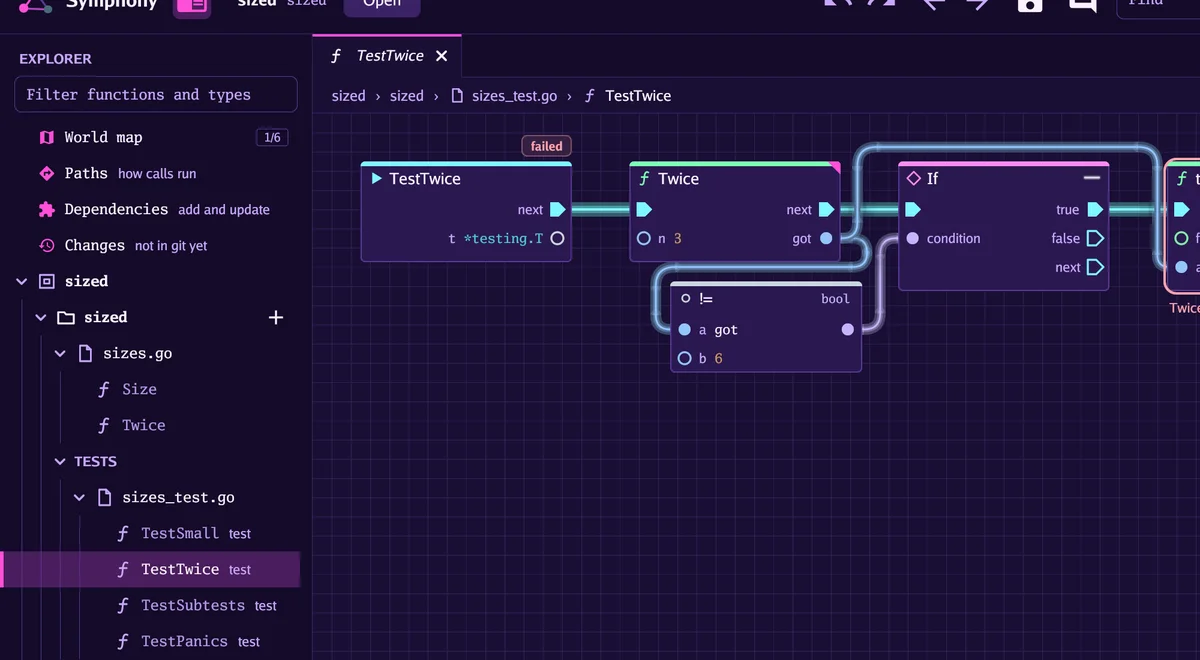1200x660 pixels.
Task: Select the Twice node title
Action: [678, 179]
